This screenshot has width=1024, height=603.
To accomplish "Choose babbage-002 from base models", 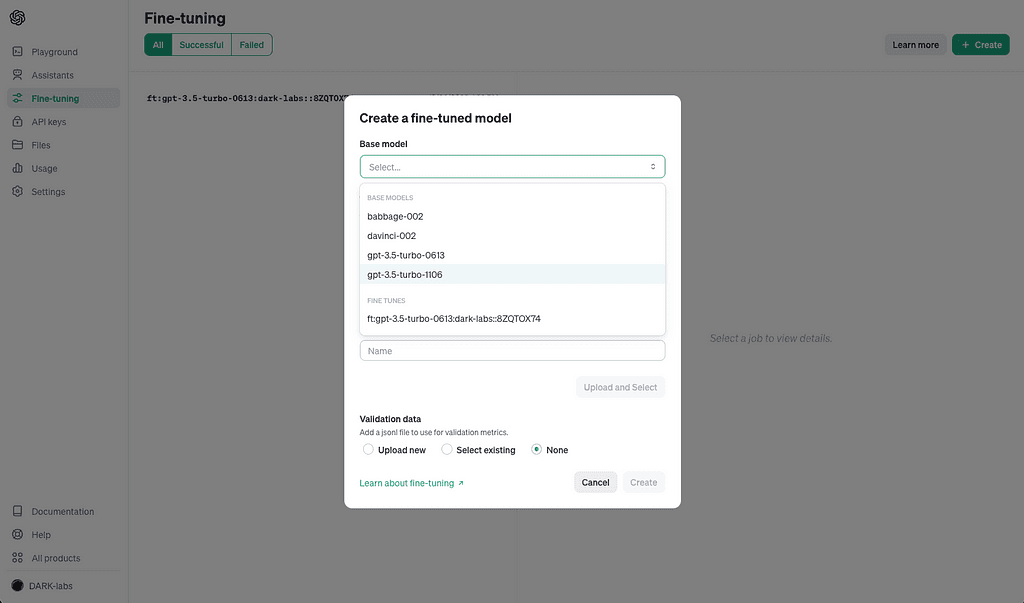I will pyautogui.click(x=512, y=216).
